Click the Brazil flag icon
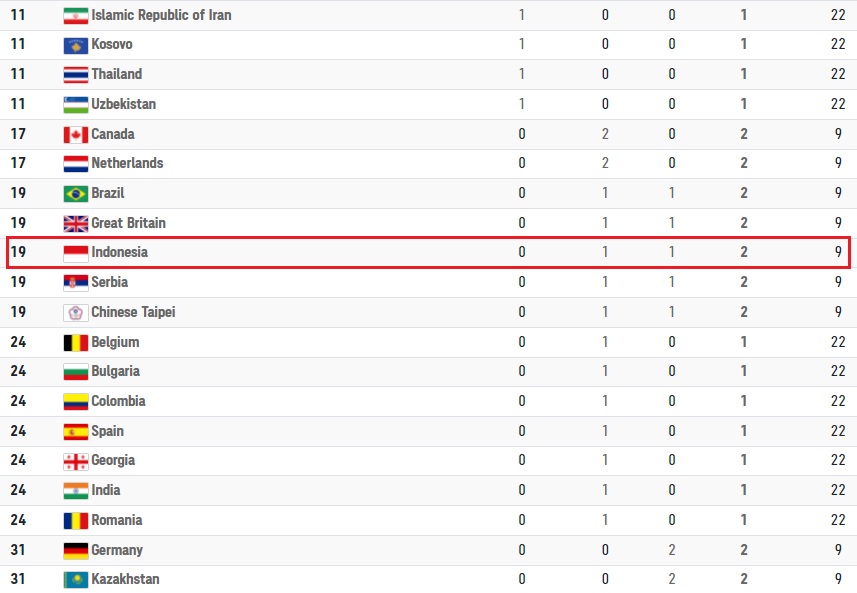This screenshot has width=857, height=593. coord(75,194)
